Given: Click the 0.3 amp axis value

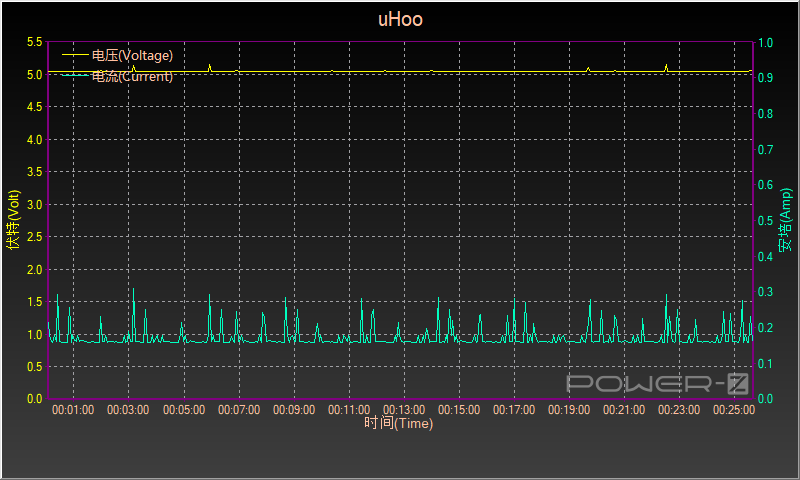Looking at the screenshot, I should (765, 292).
